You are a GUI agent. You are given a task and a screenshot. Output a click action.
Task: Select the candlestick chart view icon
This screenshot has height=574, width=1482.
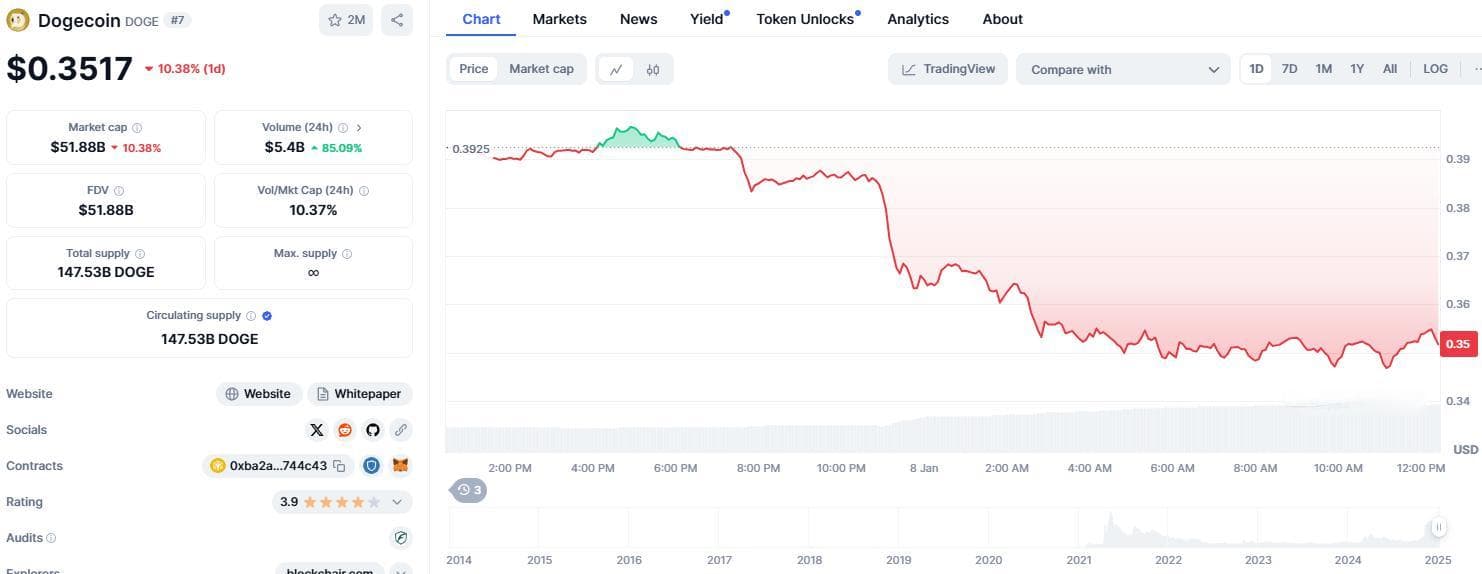point(653,69)
